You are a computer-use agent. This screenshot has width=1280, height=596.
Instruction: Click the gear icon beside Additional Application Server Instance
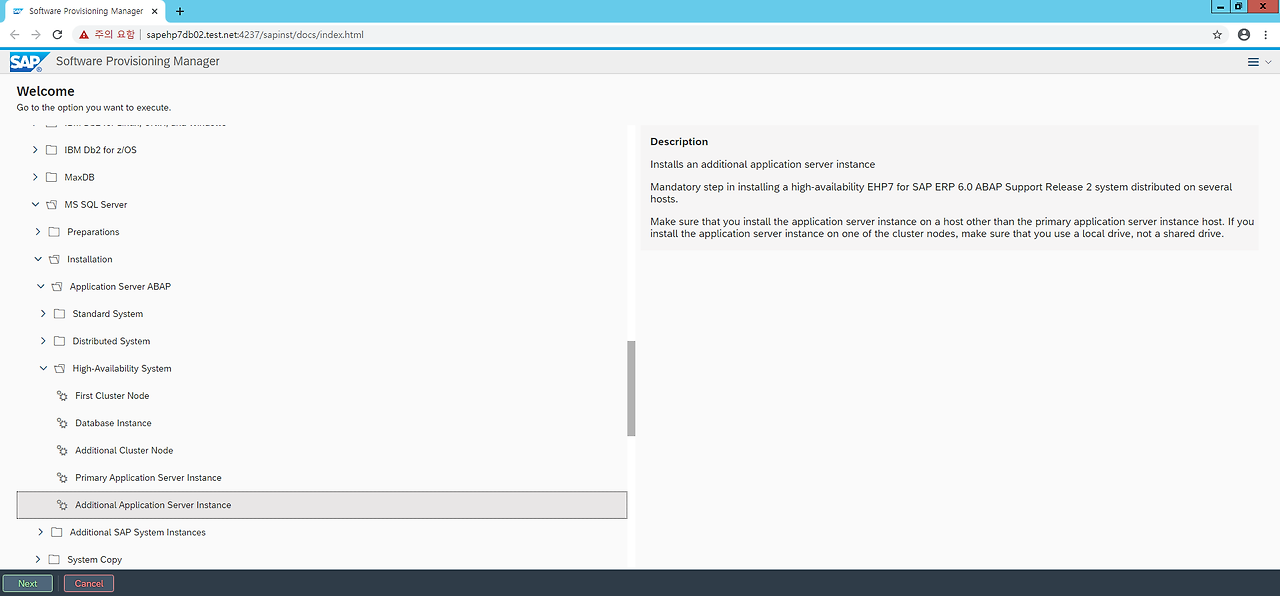tap(62, 505)
